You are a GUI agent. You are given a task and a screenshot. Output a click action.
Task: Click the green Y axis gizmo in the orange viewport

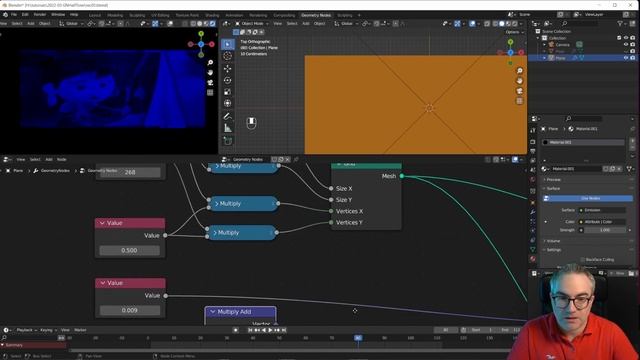click(x=510, y=42)
